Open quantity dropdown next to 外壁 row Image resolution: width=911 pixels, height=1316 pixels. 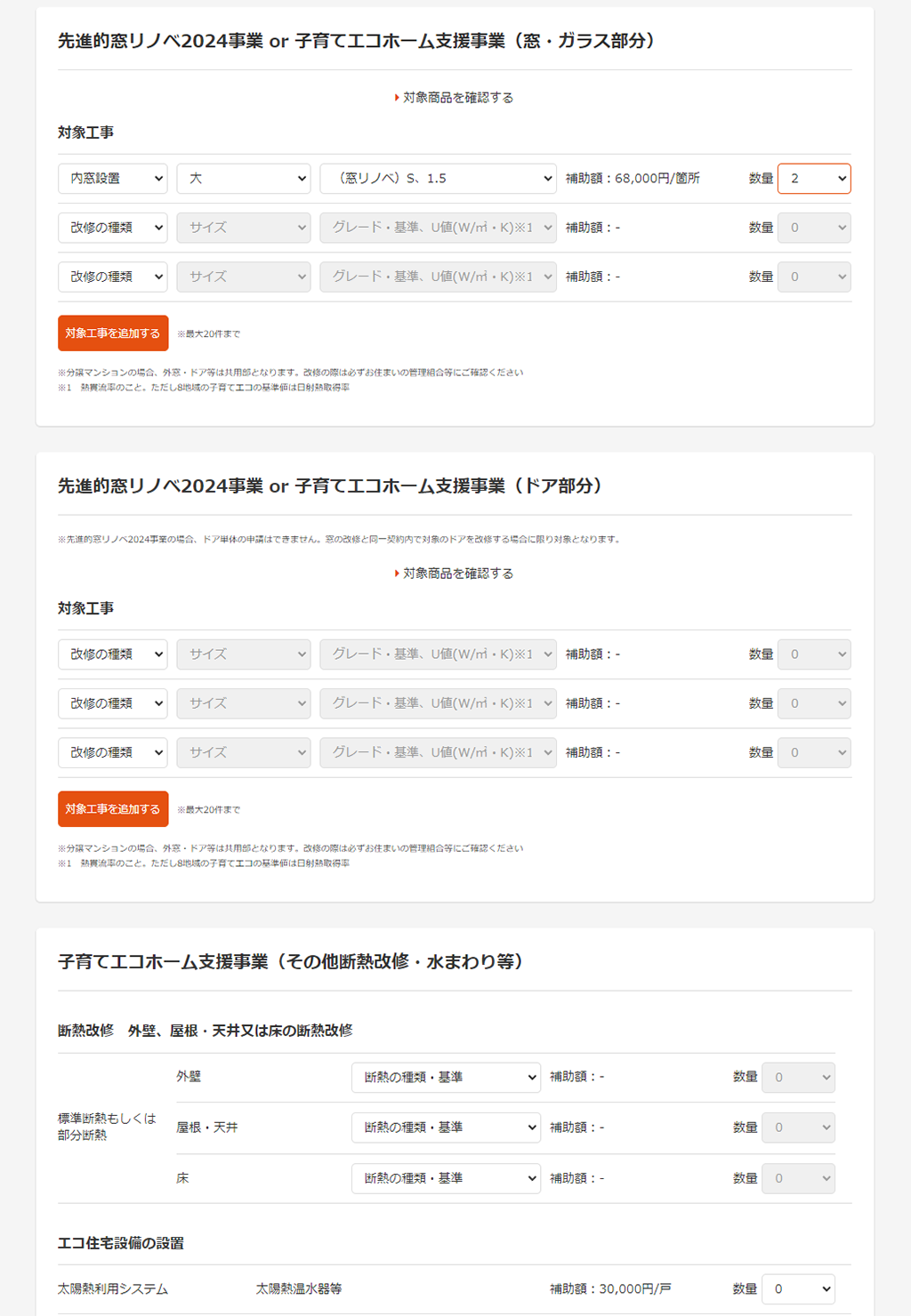coord(798,1077)
